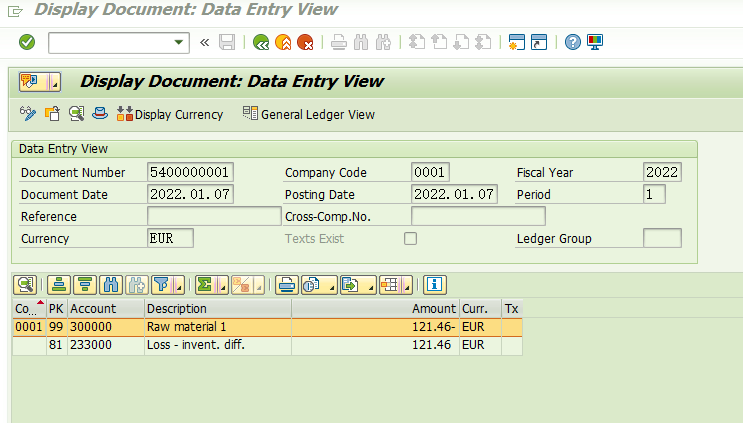Click the Total sigma button

coord(206,285)
